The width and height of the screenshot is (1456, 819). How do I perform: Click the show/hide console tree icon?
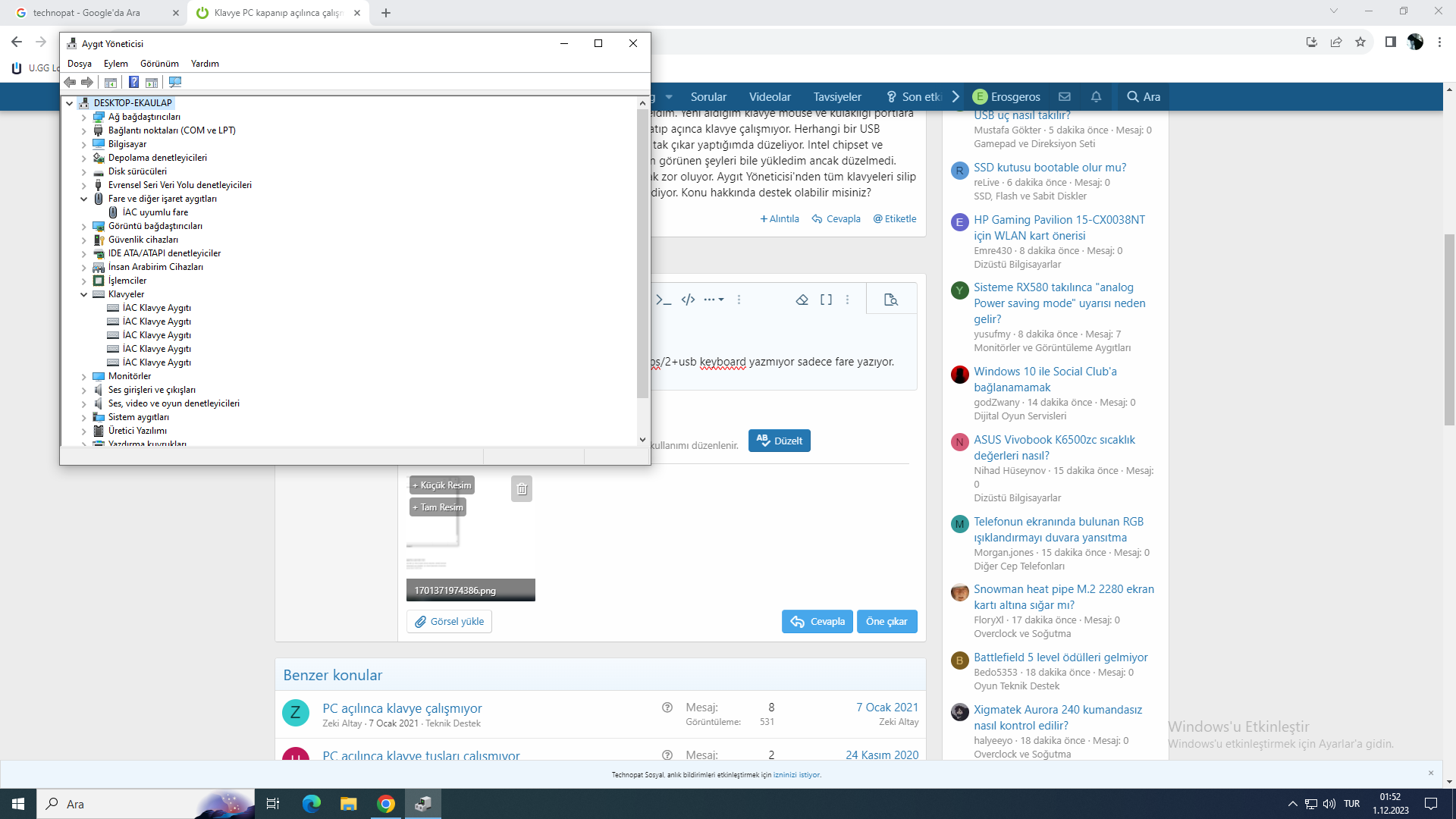click(111, 82)
